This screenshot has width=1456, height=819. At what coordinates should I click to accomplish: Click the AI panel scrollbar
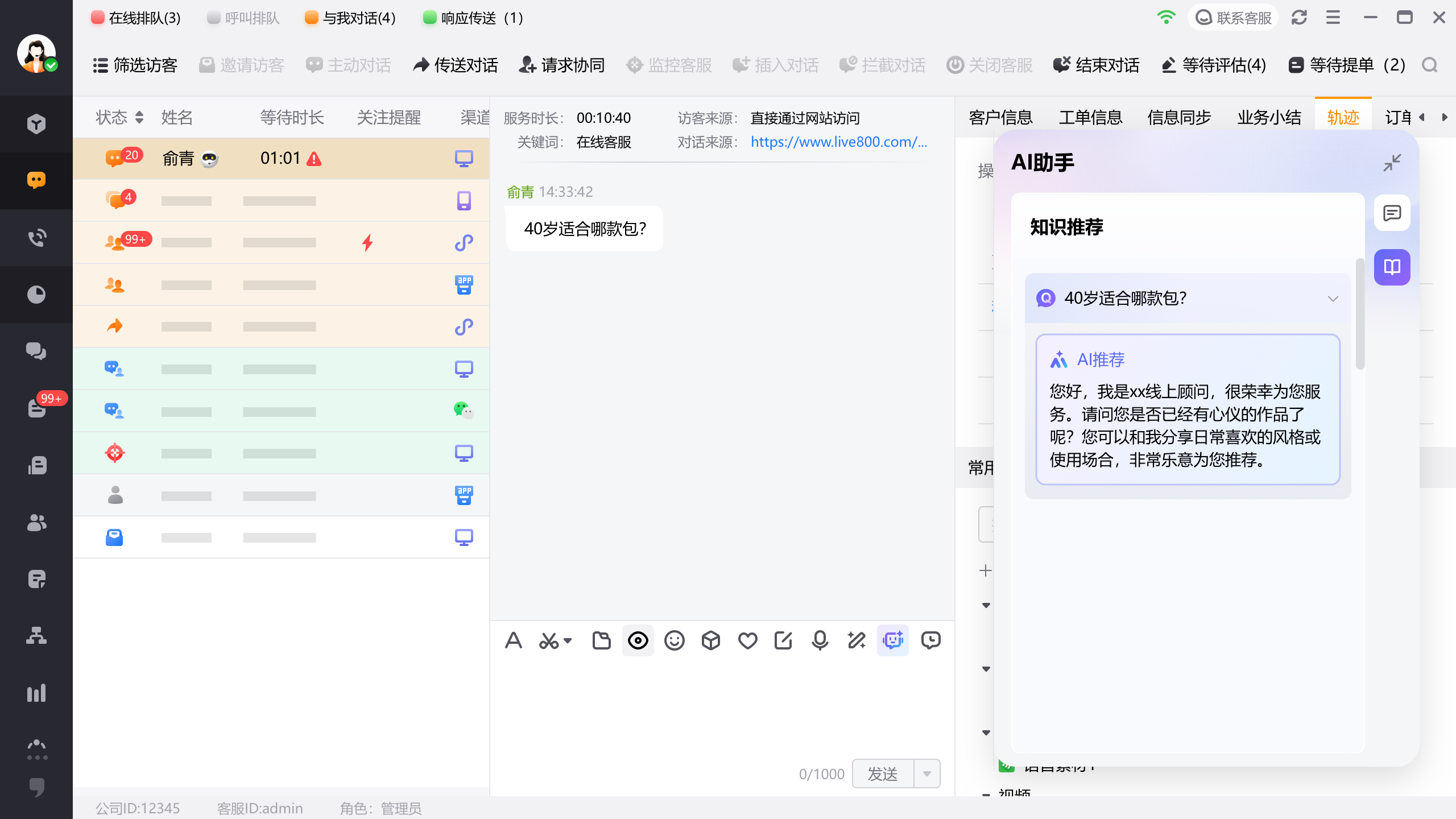click(x=1360, y=314)
